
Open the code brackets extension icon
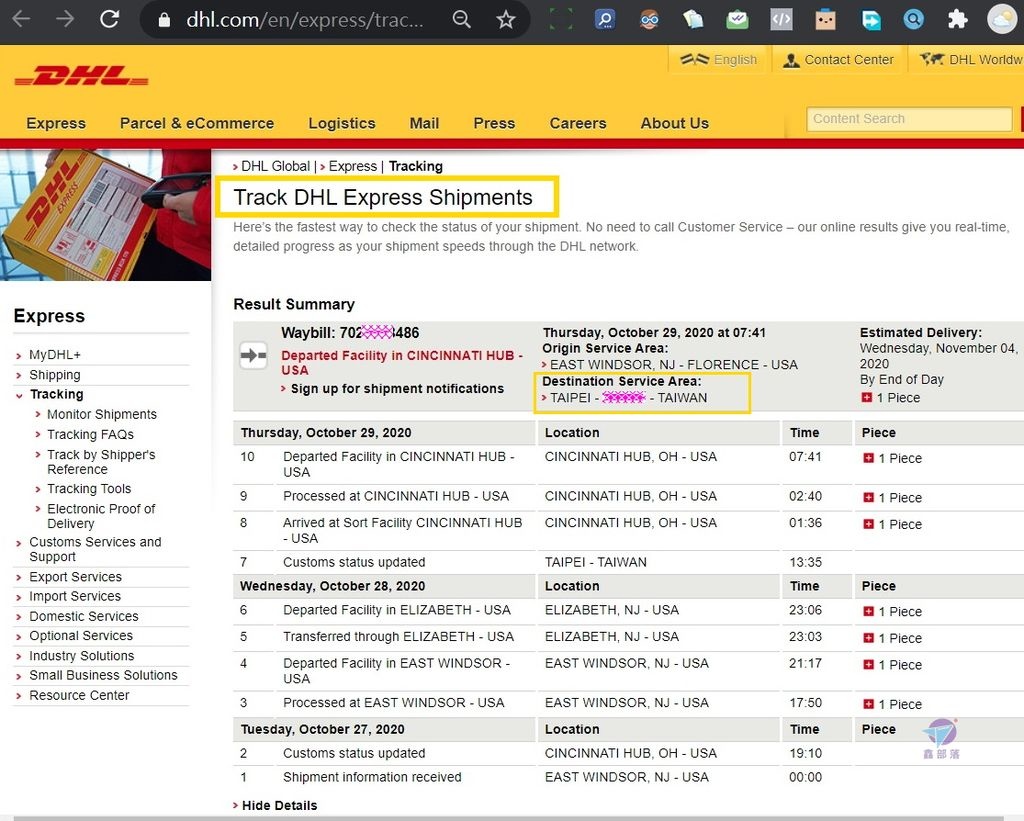(782, 20)
